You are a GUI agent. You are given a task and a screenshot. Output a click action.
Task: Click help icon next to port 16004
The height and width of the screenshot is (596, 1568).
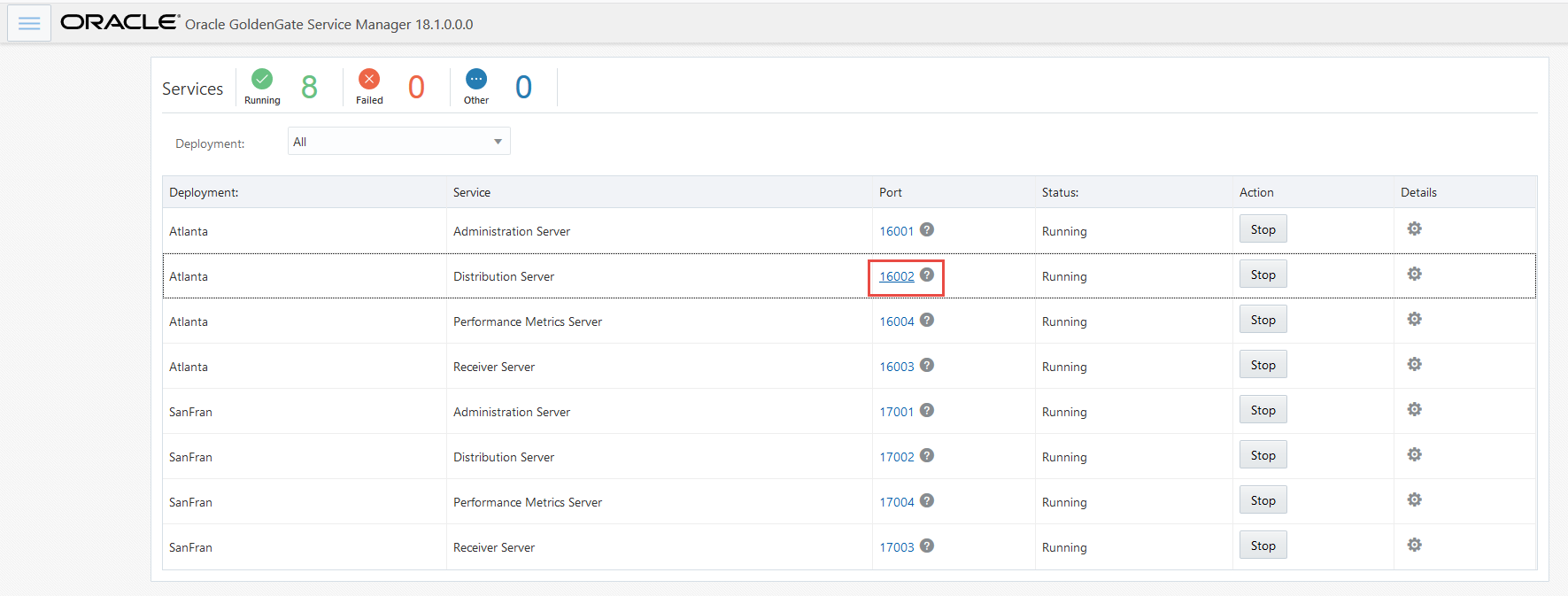[x=927, y=320]
